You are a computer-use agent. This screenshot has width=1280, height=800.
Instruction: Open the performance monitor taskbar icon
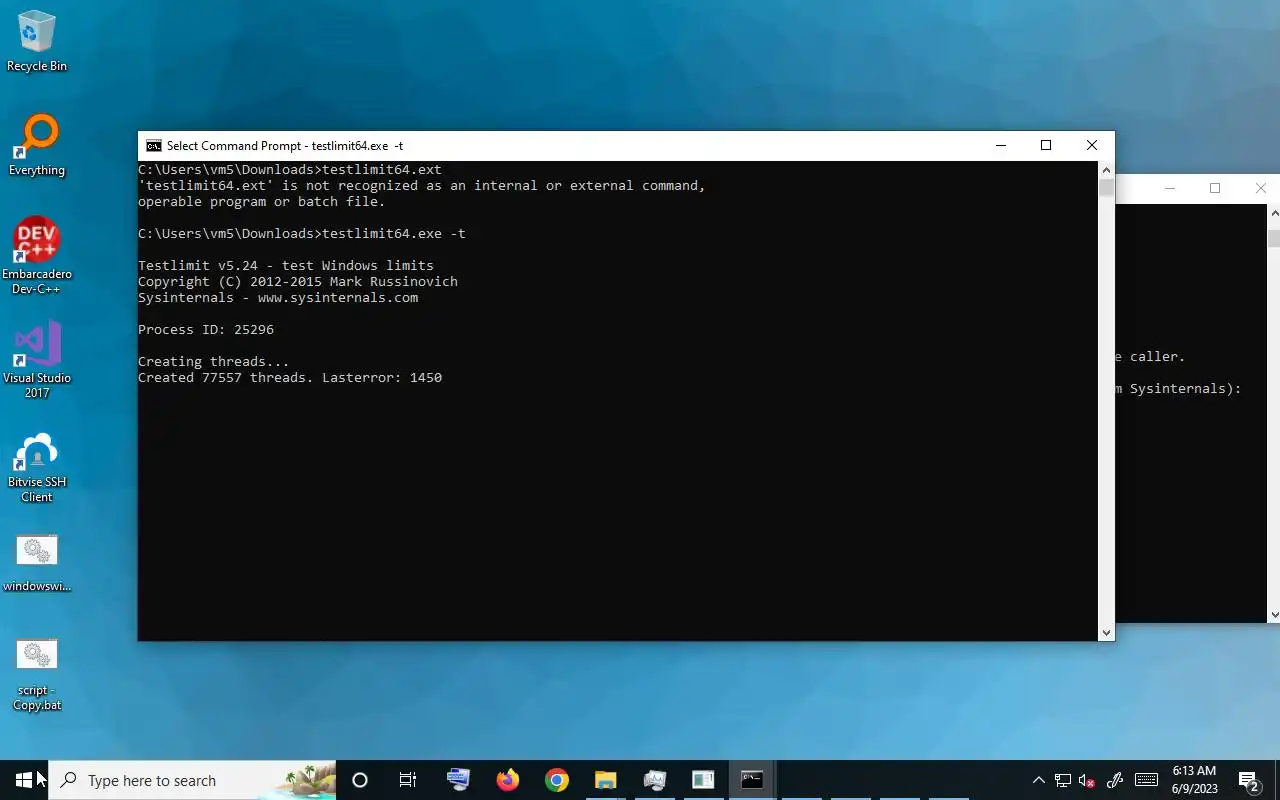click(654, 780)
